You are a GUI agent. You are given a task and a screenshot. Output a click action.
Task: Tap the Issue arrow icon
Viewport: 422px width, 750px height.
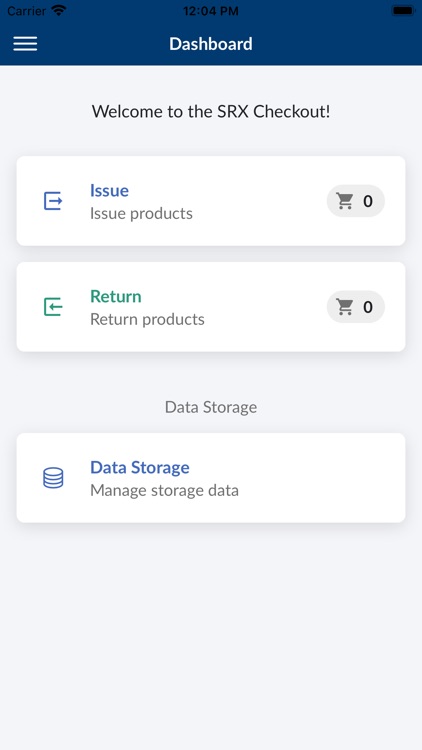coord(53,201)
